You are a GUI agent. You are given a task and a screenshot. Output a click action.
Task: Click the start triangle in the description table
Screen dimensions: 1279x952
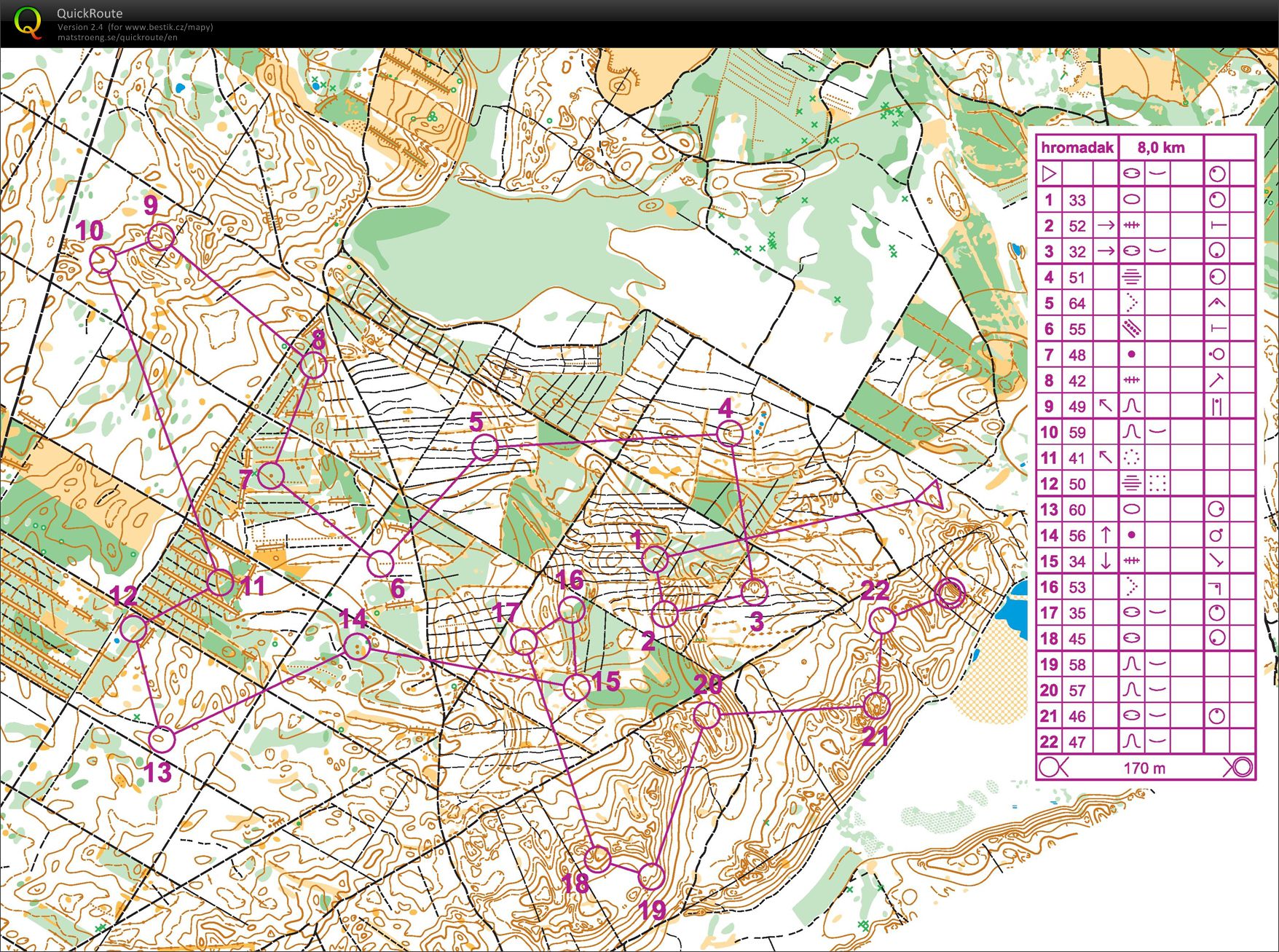click(1049, 174)
